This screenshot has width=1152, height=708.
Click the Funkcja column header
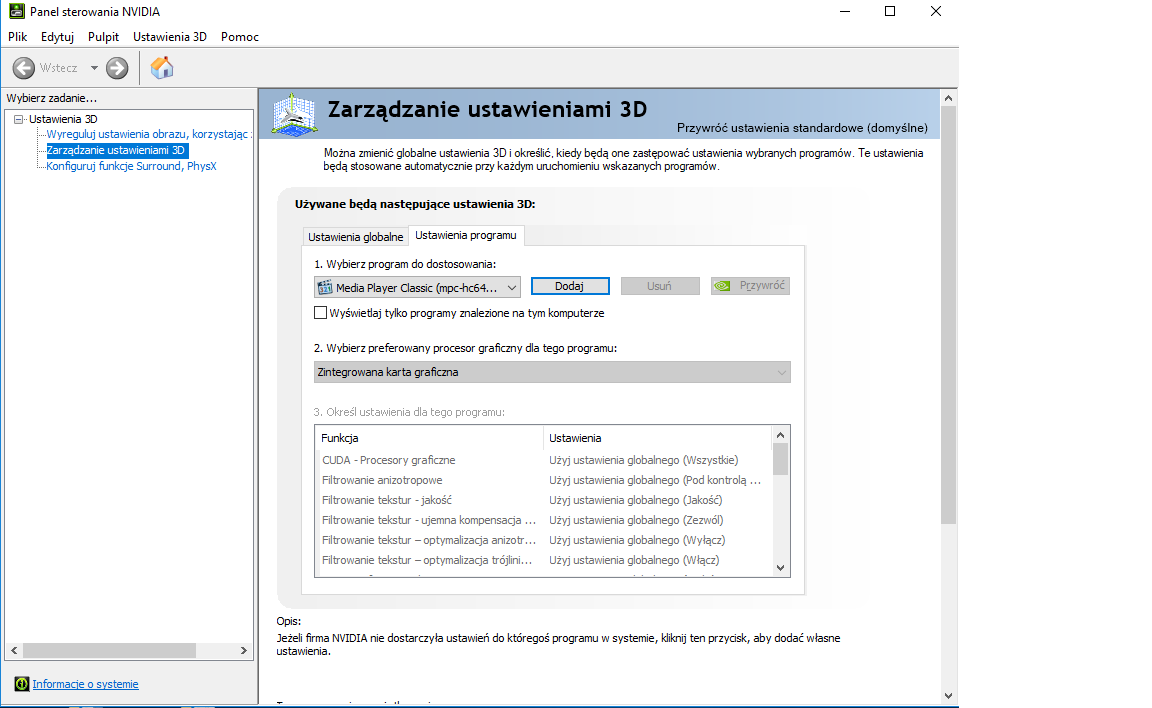point(429,438)
